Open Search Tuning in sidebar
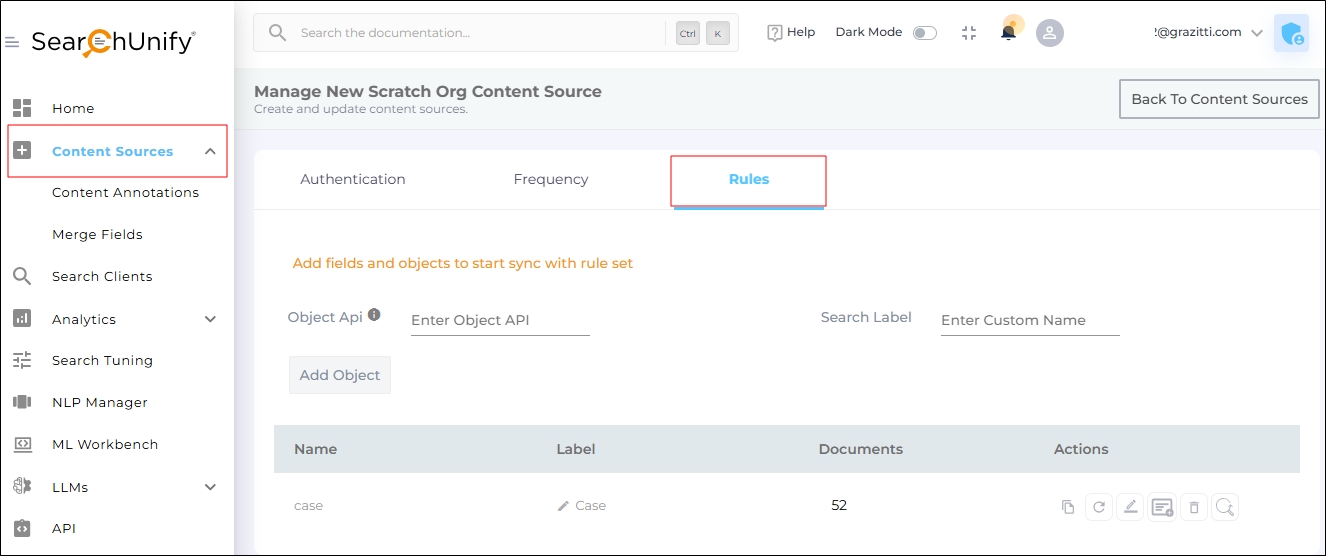The image size is (1326, 556). tap(102, 361)
